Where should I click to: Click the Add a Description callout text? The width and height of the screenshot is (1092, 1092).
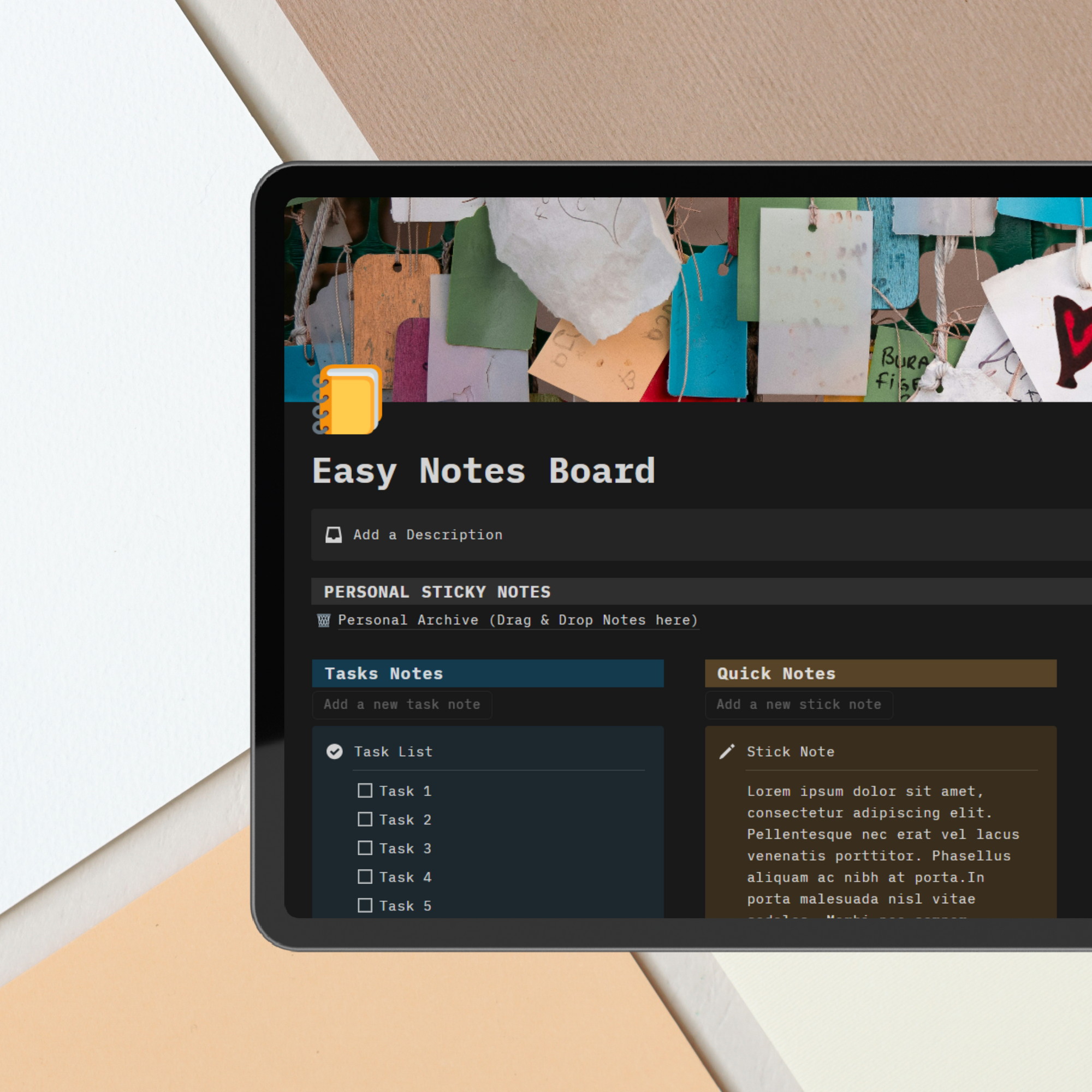pos(428,535)
